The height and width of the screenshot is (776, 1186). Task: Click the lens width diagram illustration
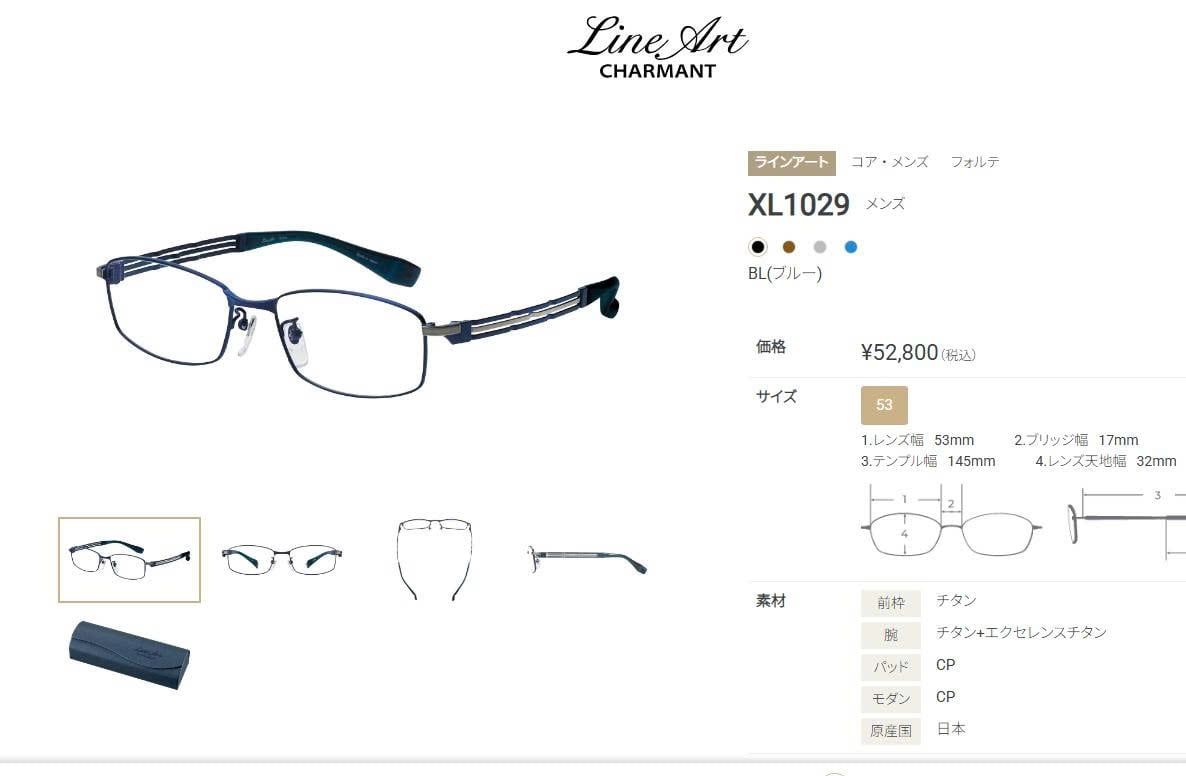(951, 522)
